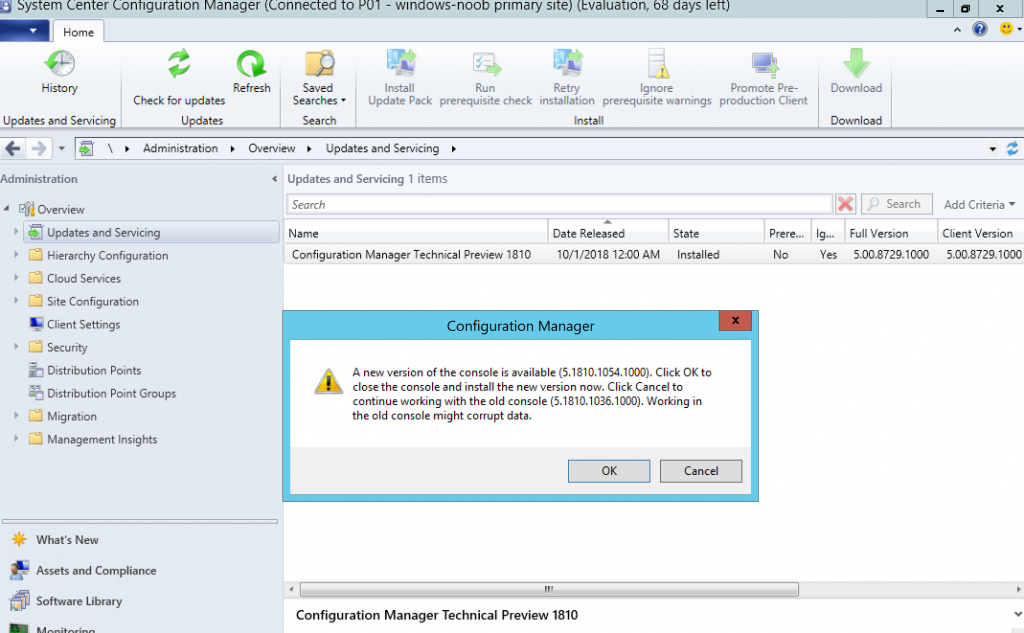This screenshot has height=633, width=1024.
Task: Click Promote Pre-production Client icon
Action: pyautogui.click(x=763, y=63)
